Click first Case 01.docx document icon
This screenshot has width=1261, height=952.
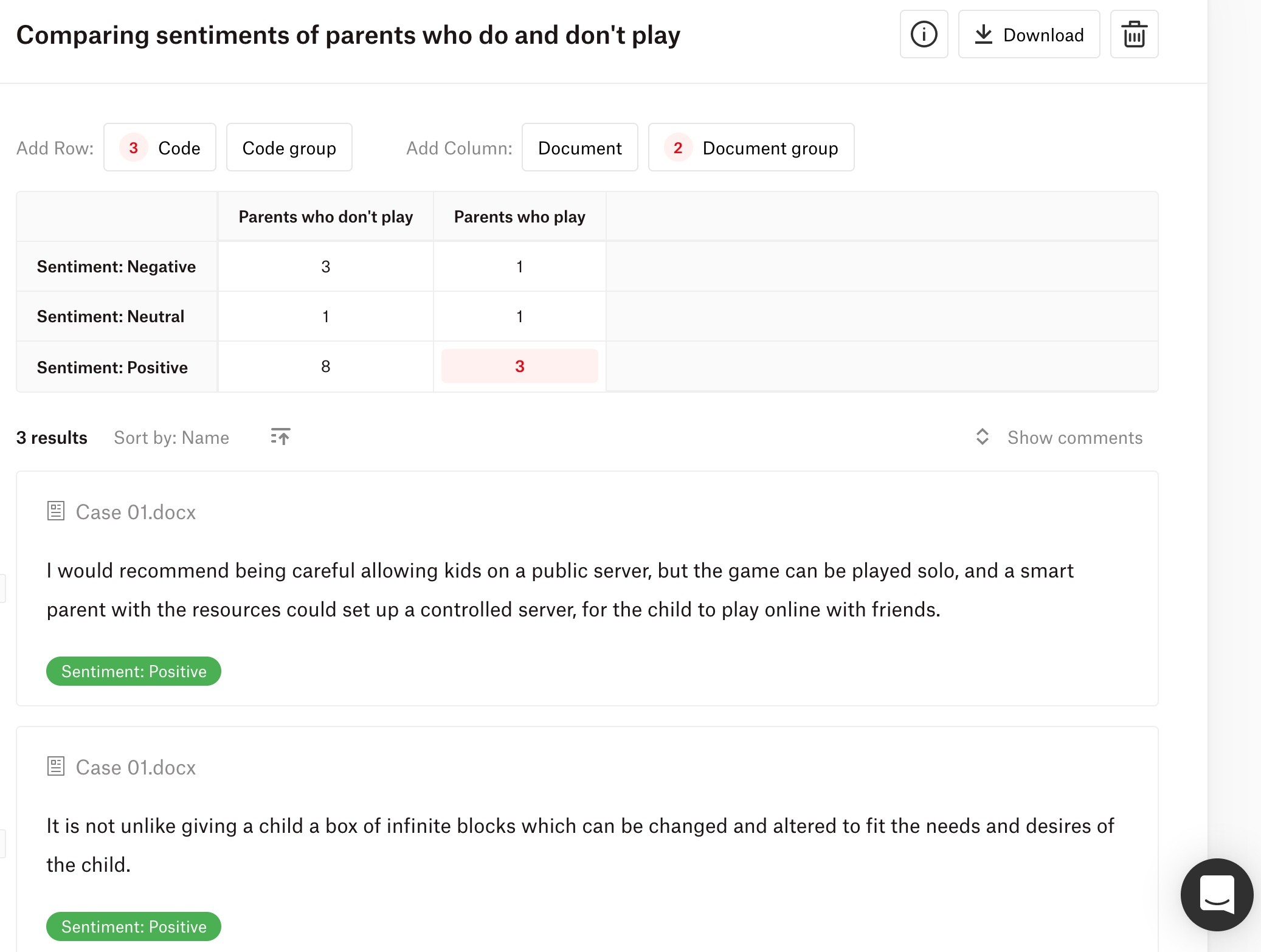tap(56, 511)
